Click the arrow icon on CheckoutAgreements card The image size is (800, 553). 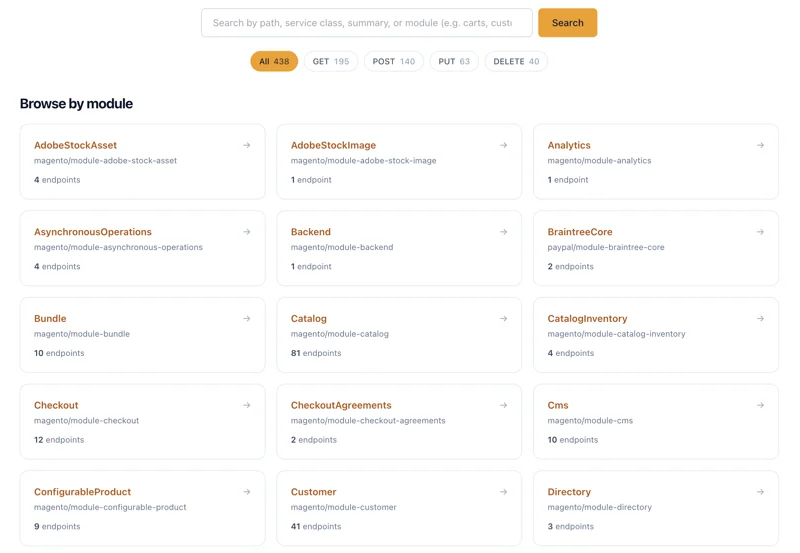[503, 406]
